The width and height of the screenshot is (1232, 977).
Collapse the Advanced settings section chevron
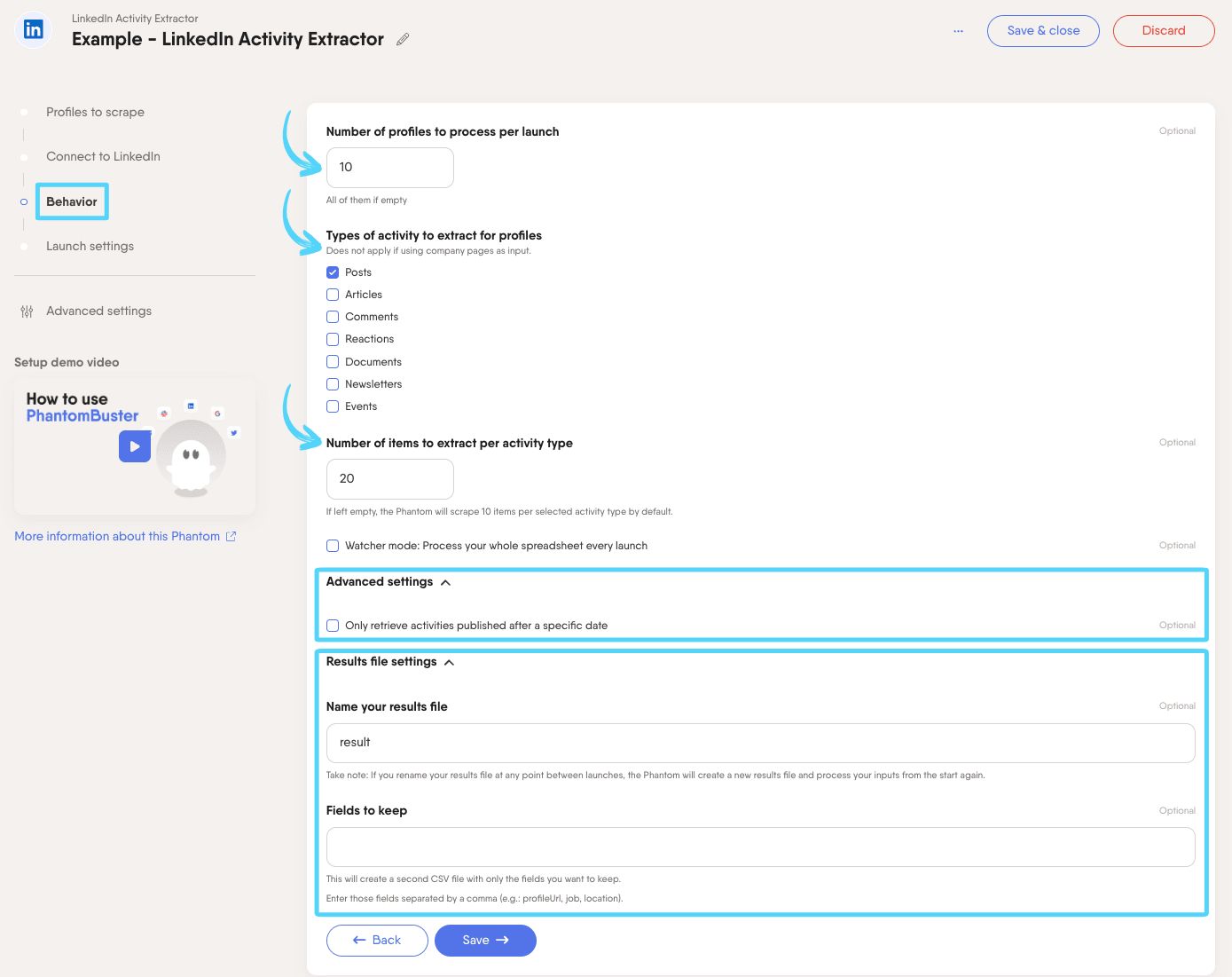click(x=445, y=582)
